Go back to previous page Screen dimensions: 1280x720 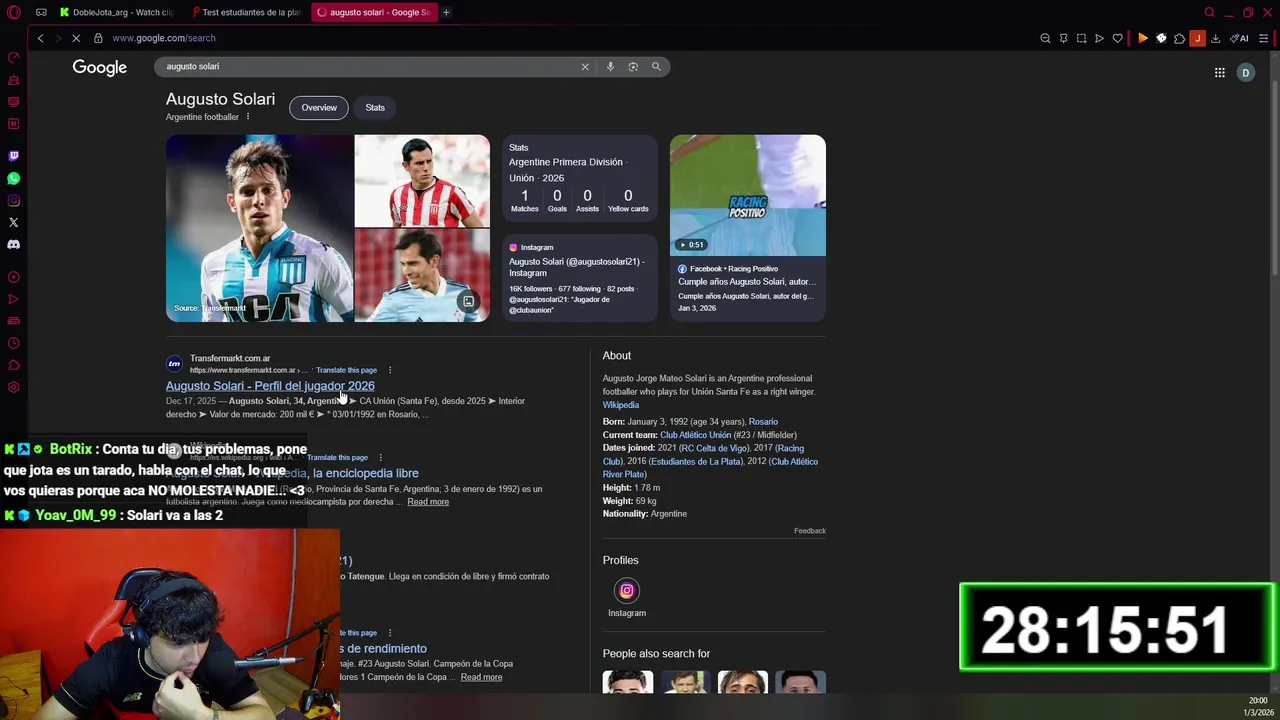tap(40, 38)
